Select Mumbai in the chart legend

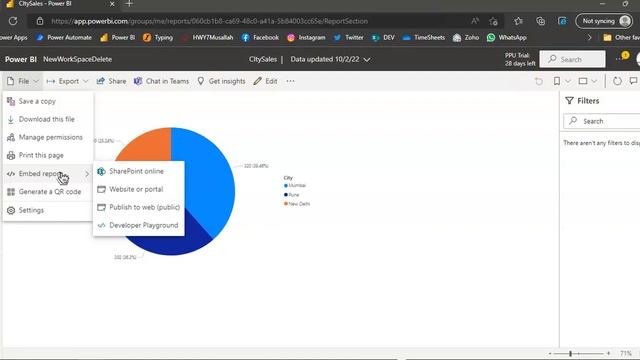295,185
